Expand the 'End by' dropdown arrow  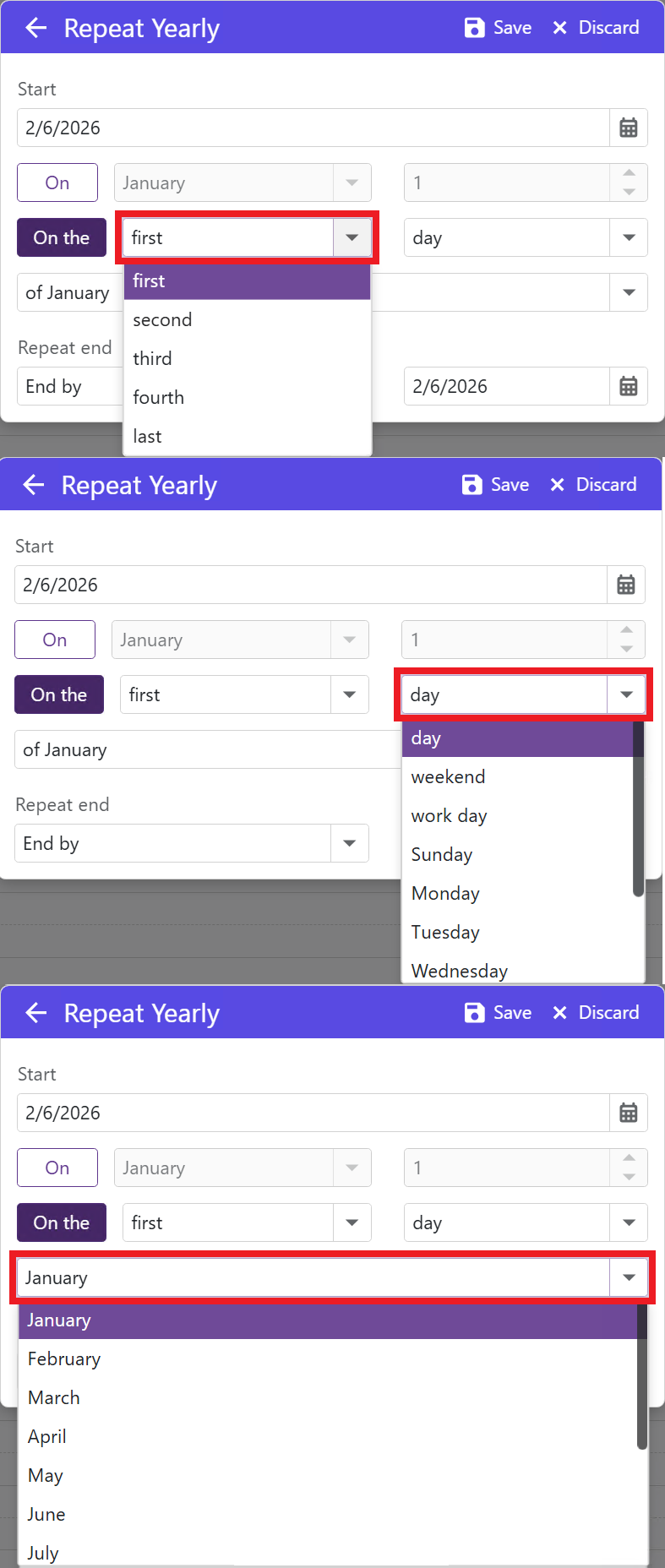[x=350, y=843]
